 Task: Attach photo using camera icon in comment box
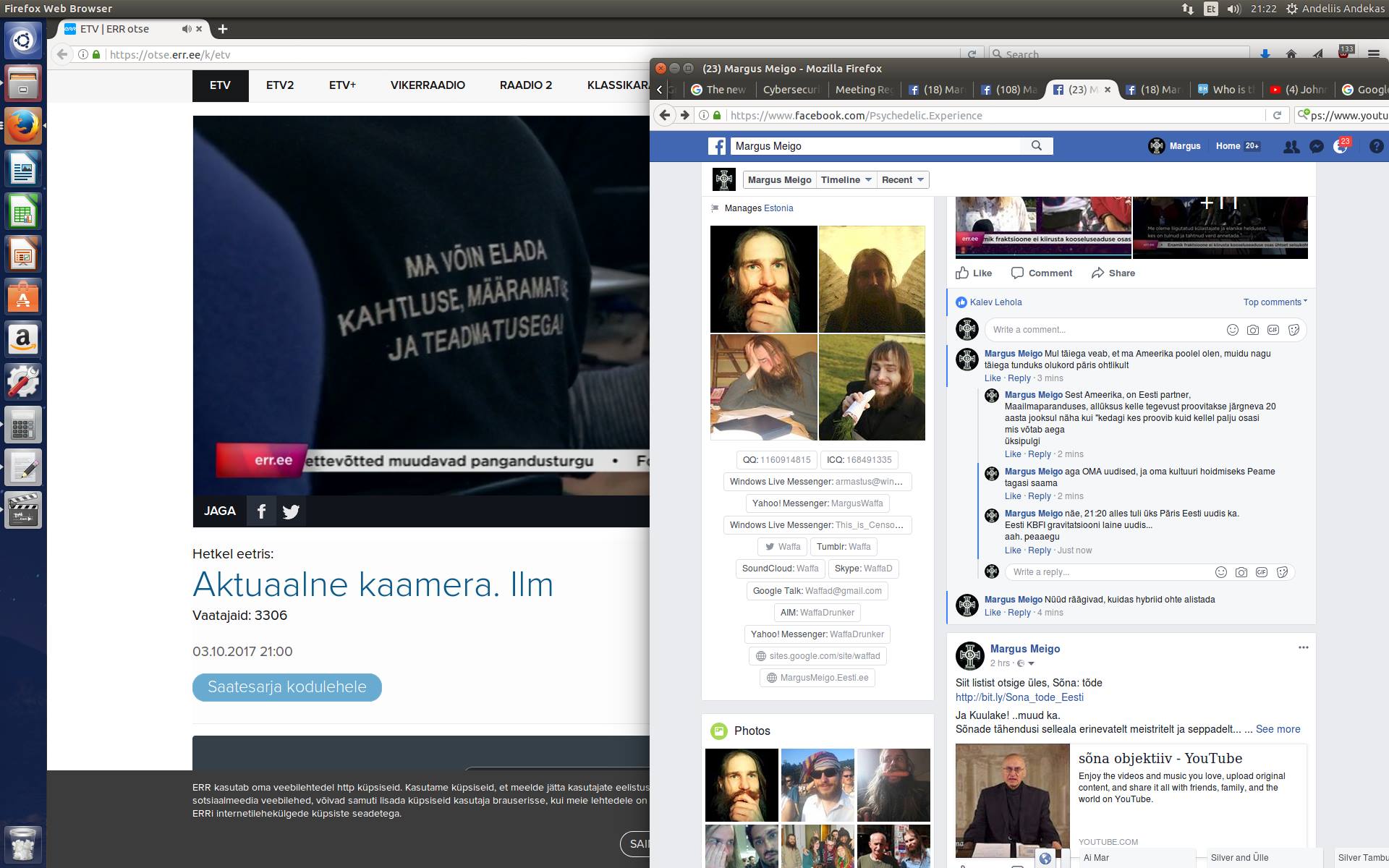1253,330
